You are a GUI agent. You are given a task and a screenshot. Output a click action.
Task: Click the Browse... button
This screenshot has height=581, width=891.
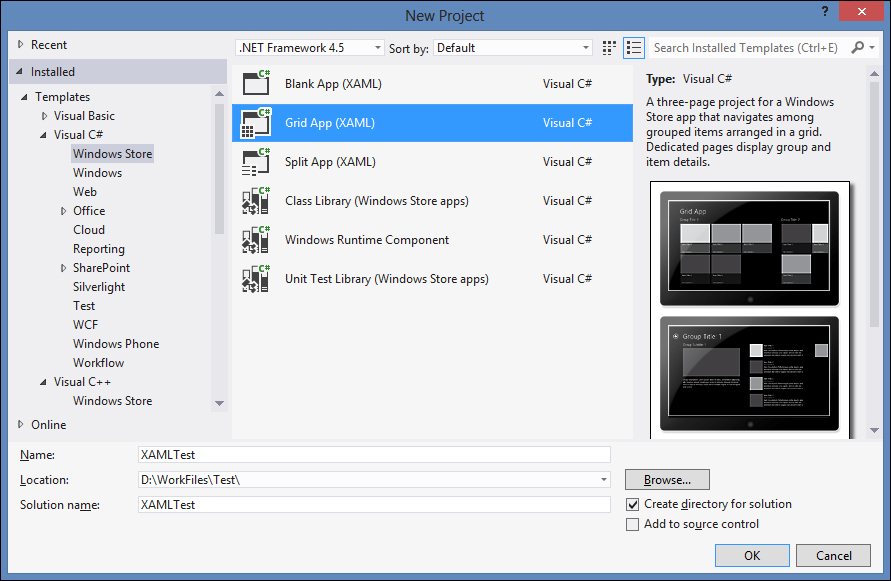[667, 480]
